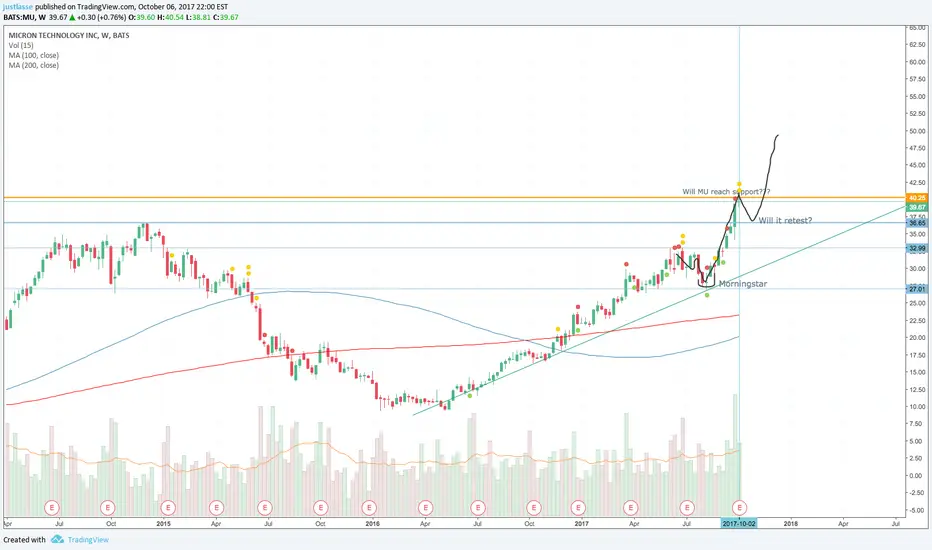Screen dimensions: 932x550
Task: Click the earnings E marker at Jul 2017
Action: [687, 508]
